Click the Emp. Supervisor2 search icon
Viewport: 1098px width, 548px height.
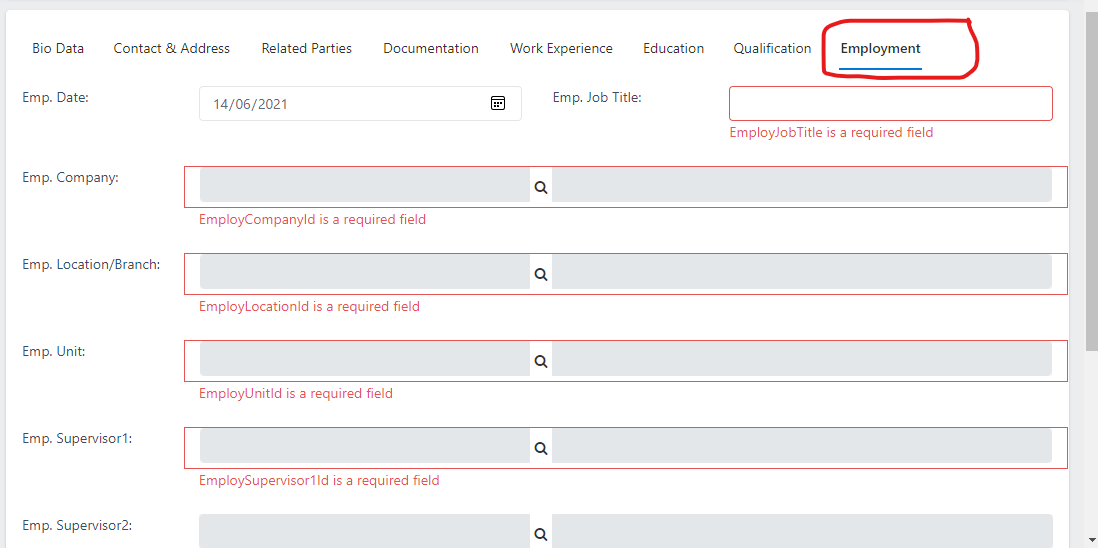[541, 534]
